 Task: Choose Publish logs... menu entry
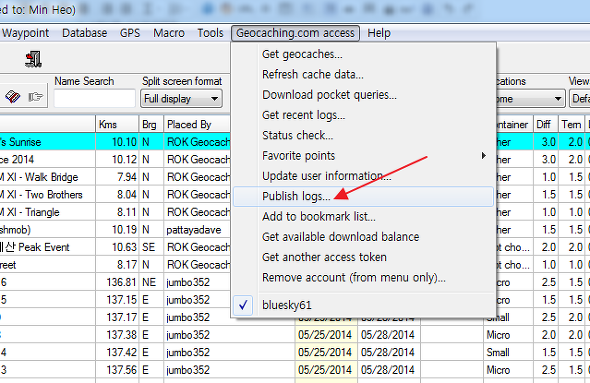363,196
